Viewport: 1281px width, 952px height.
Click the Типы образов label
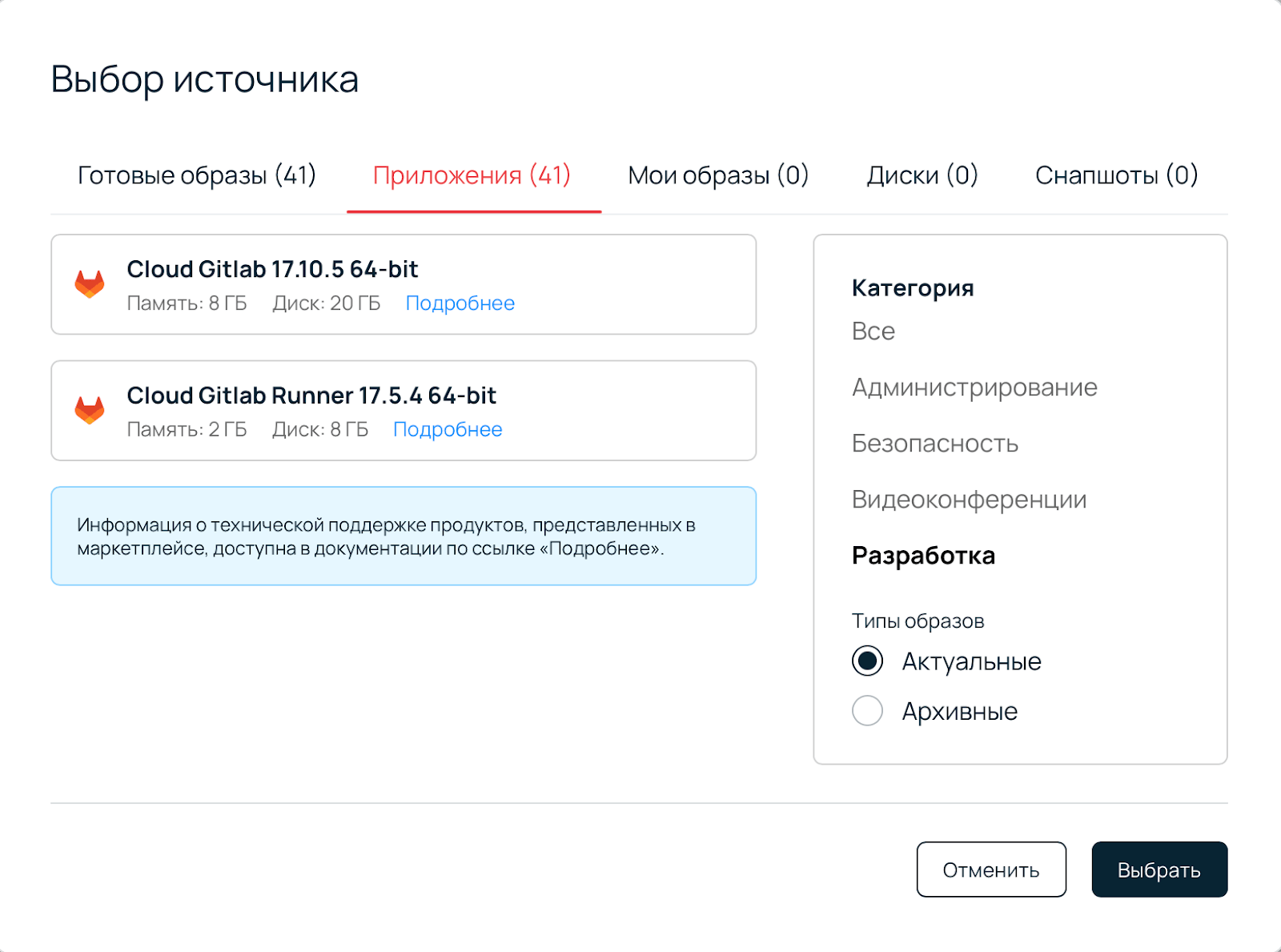click(918, 621)
